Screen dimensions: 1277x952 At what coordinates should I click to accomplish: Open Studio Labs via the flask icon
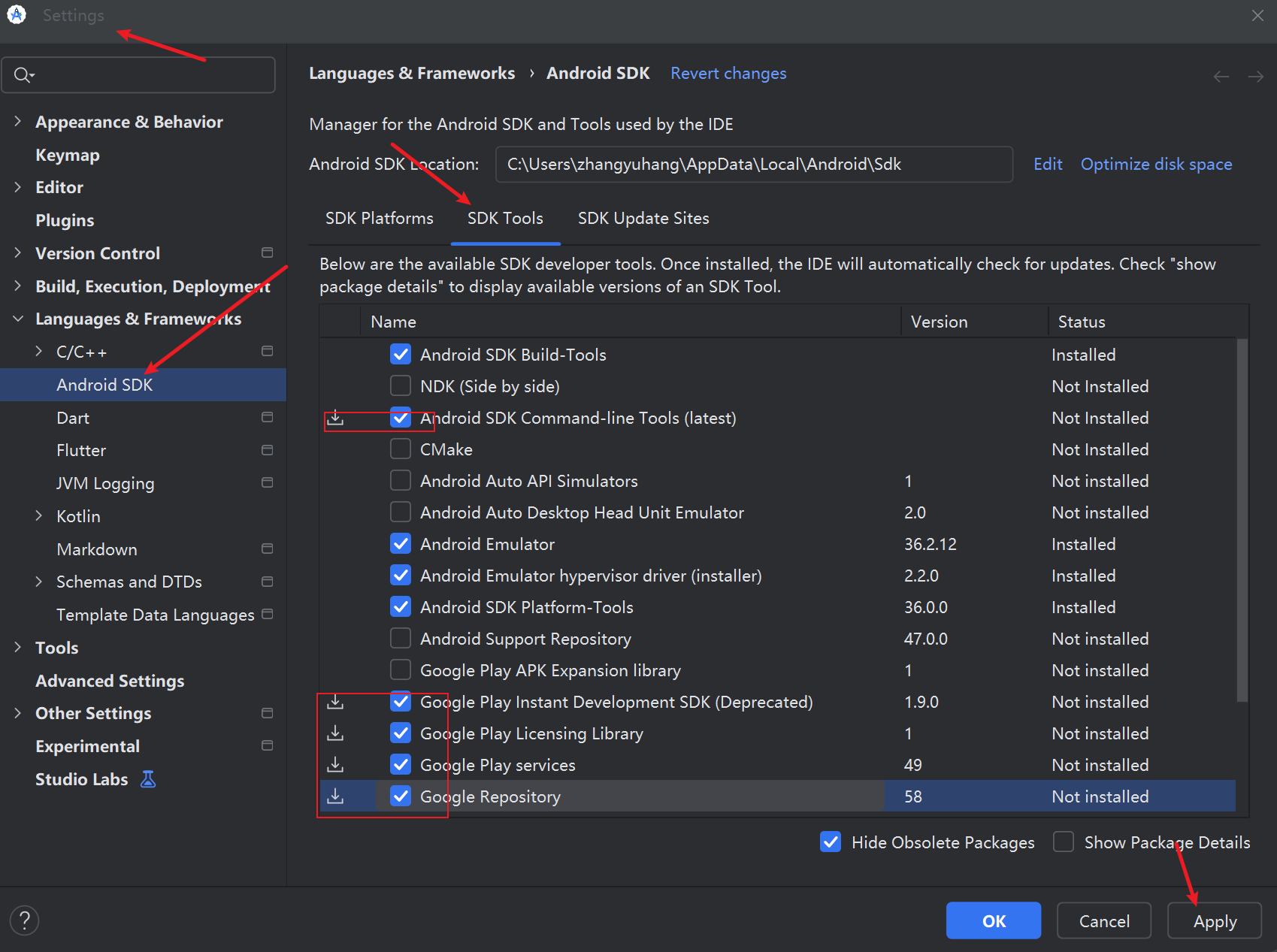[x=147, y=779]
